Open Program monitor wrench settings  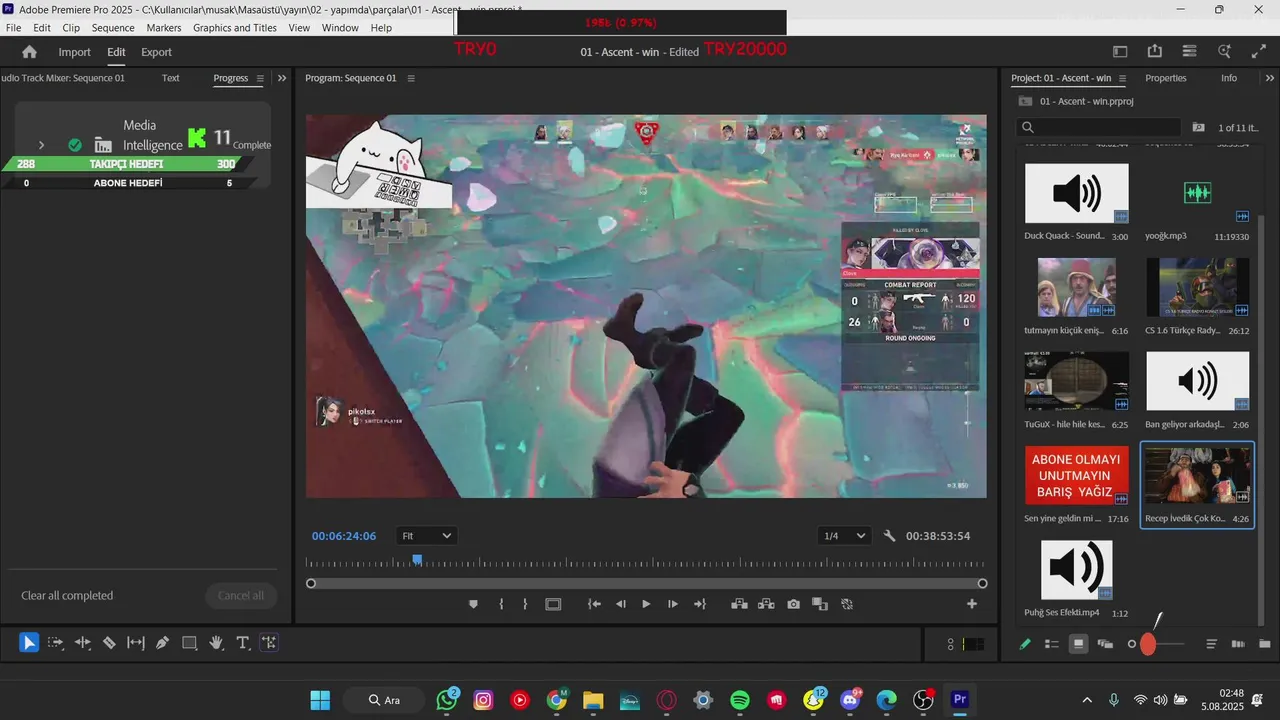[890, 536]
